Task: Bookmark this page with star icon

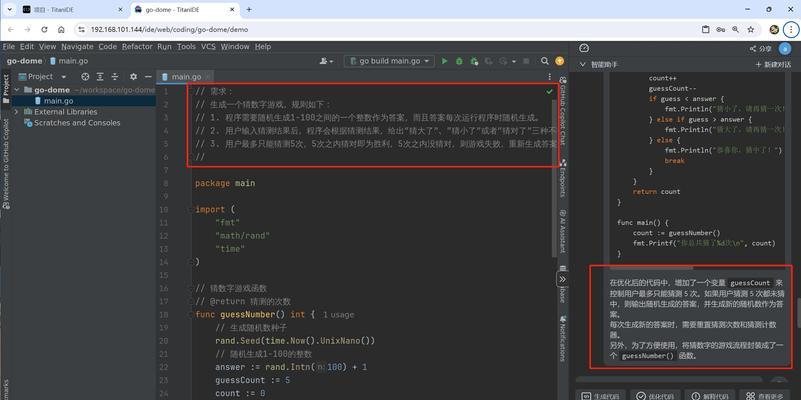Action: point(750,30)
